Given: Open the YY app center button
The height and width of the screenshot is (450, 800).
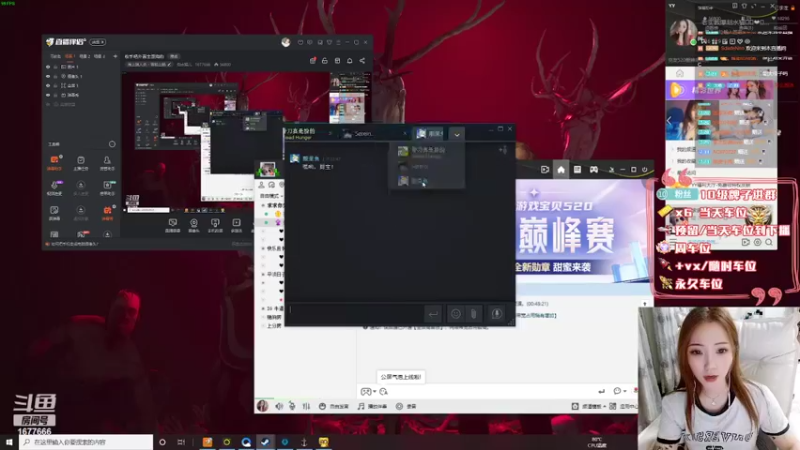Looking at the screenshot, I should coord(623,406).
